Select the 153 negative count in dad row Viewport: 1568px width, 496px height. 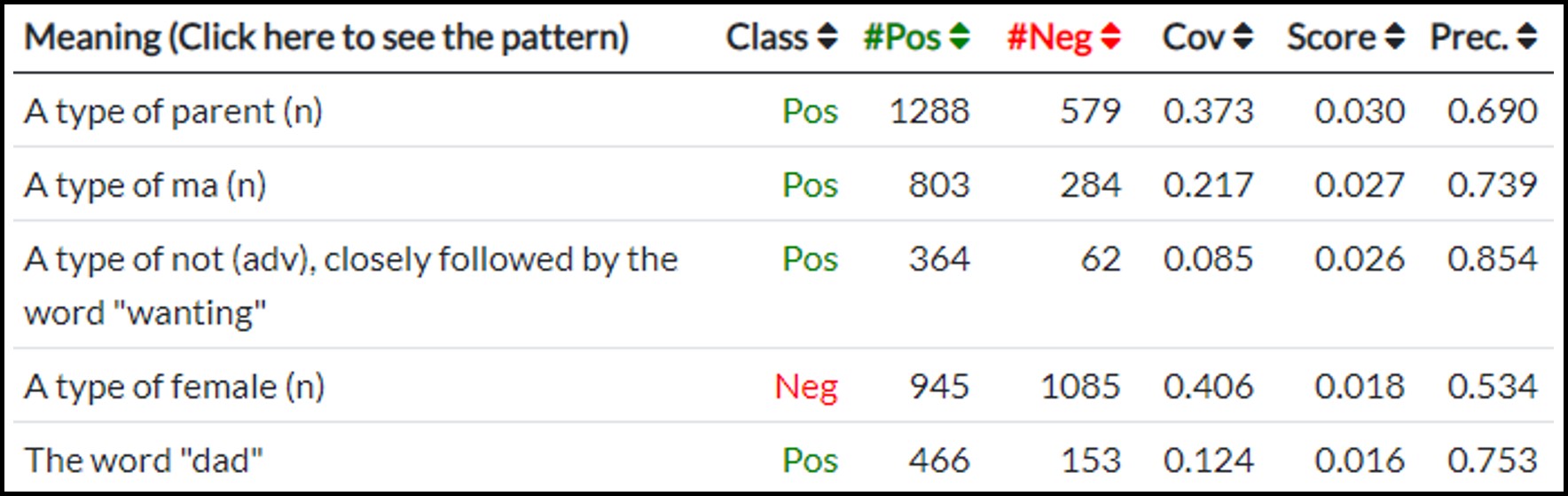(1091, 461)
